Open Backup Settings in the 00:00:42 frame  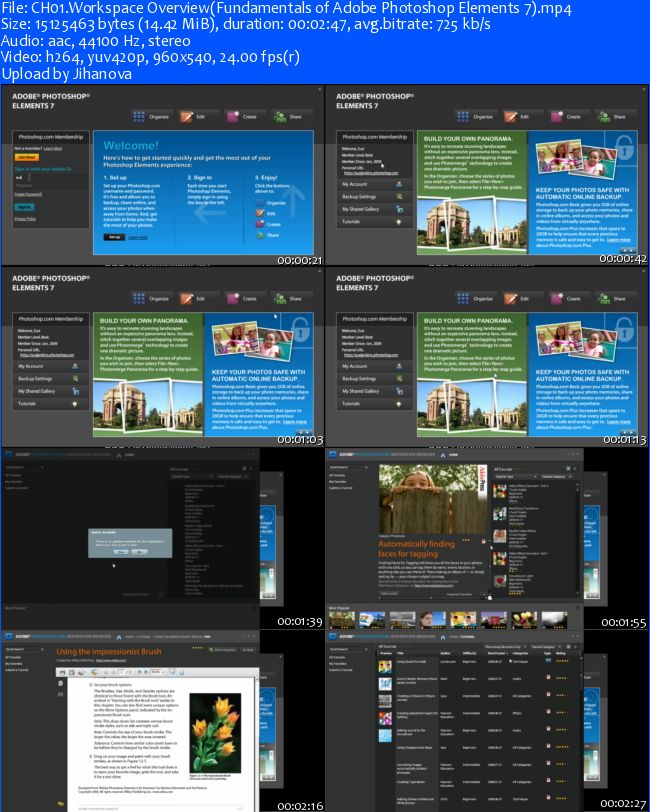click(374, 197)
